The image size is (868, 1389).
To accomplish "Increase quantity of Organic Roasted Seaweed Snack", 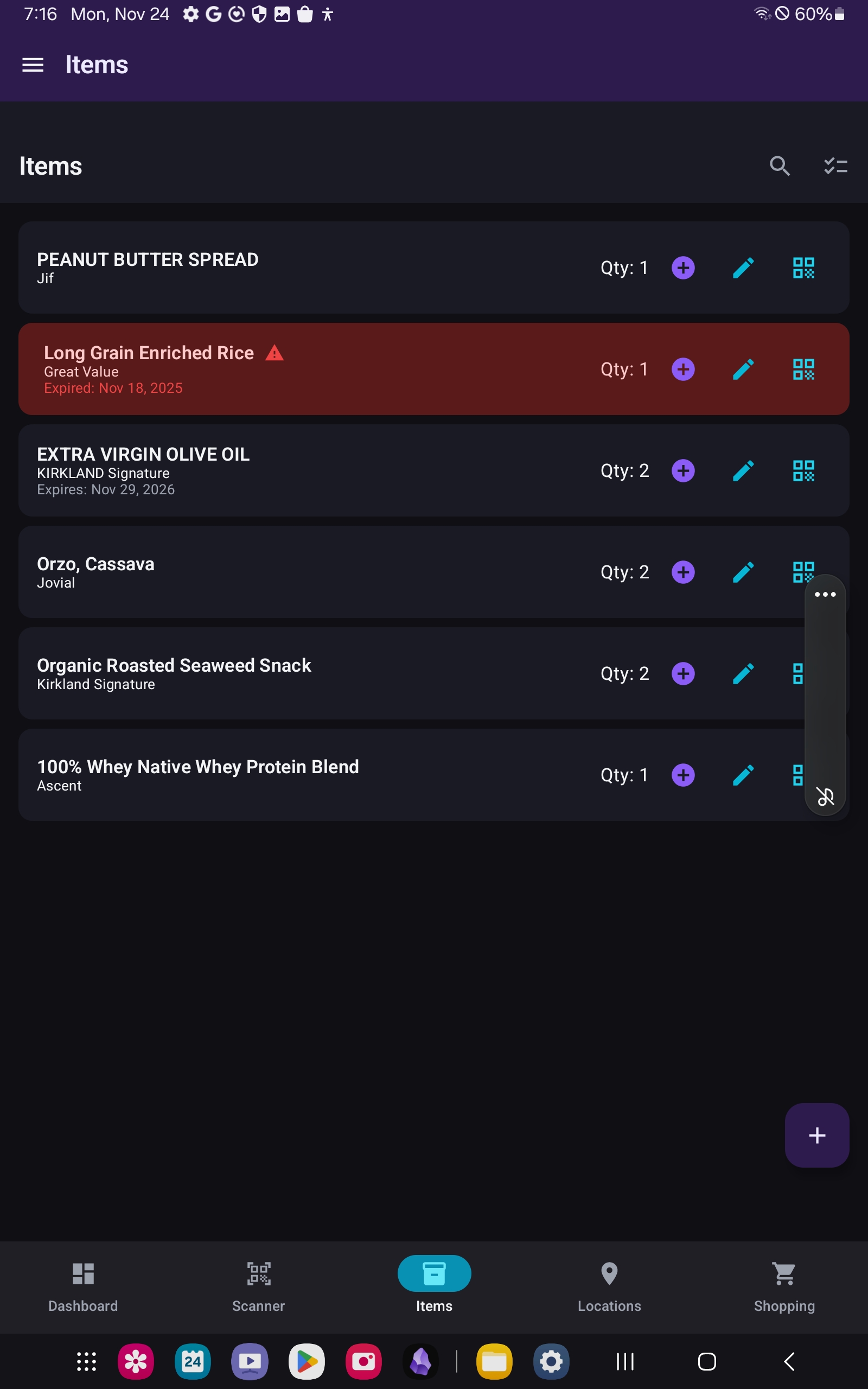I will (x=682, y=673).
